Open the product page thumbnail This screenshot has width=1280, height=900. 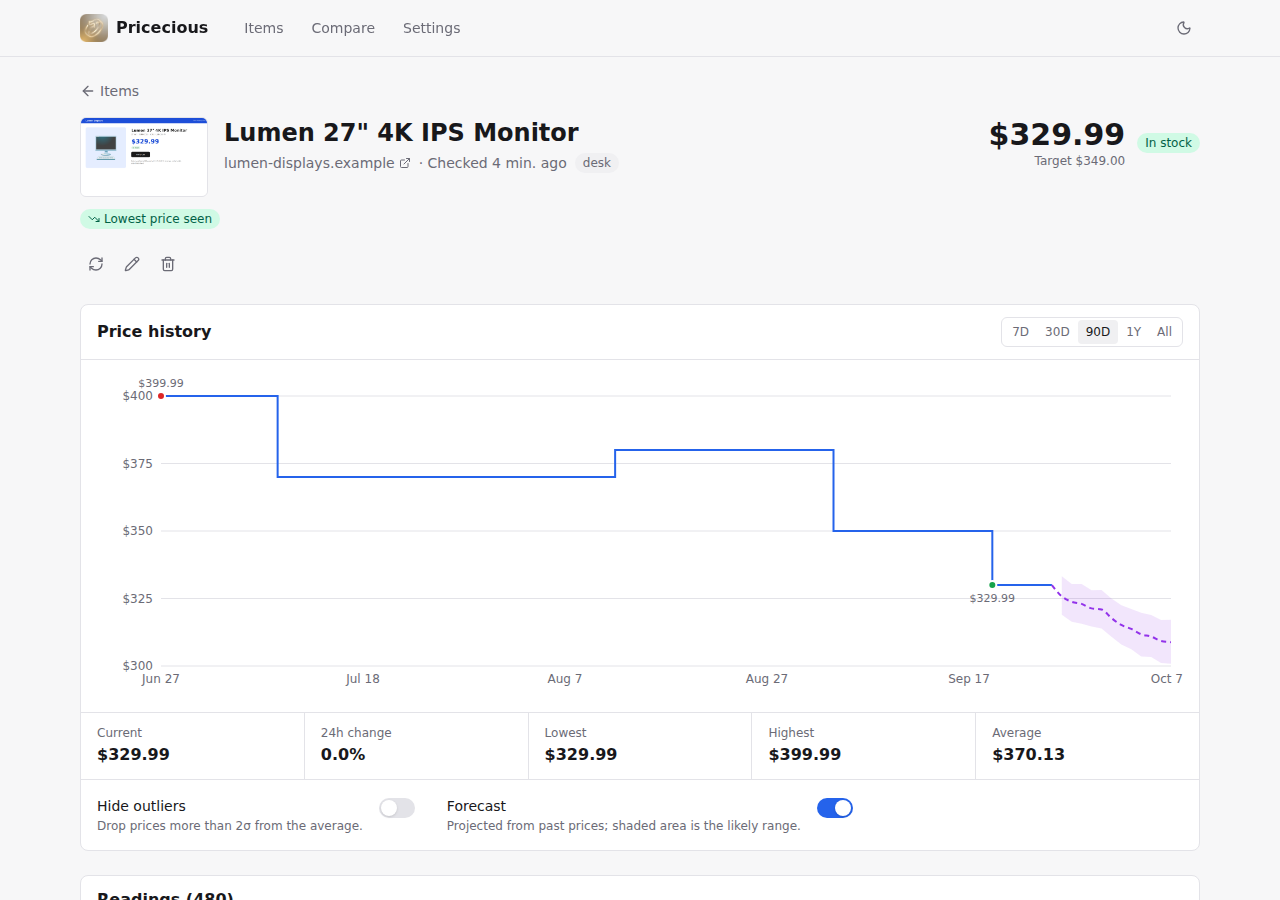(144, 157)
